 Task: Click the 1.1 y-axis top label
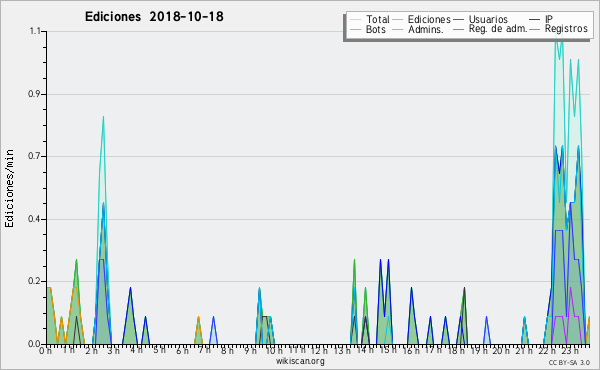(x=35, y=31)
